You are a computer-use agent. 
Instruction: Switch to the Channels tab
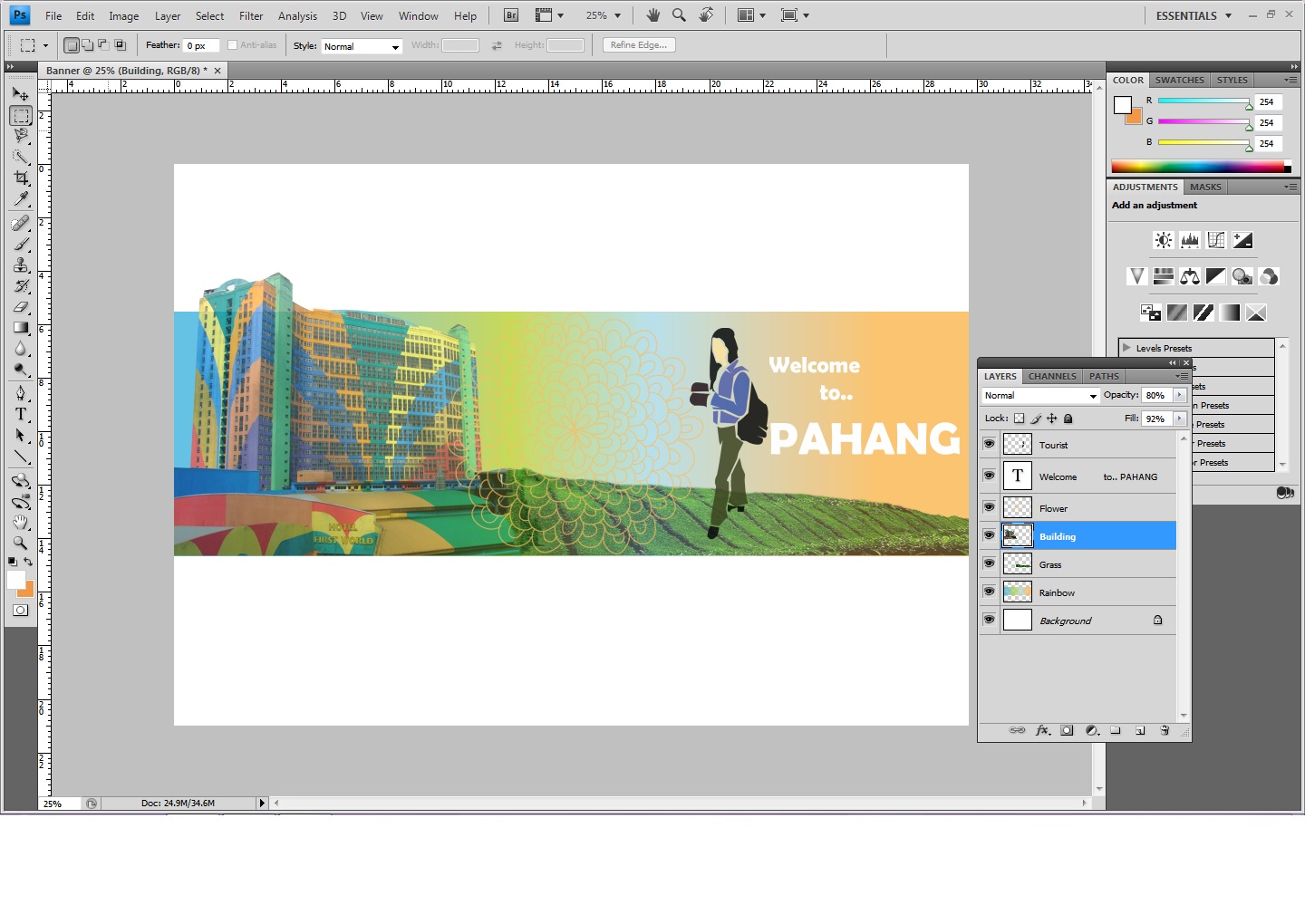pos(1052,376)
